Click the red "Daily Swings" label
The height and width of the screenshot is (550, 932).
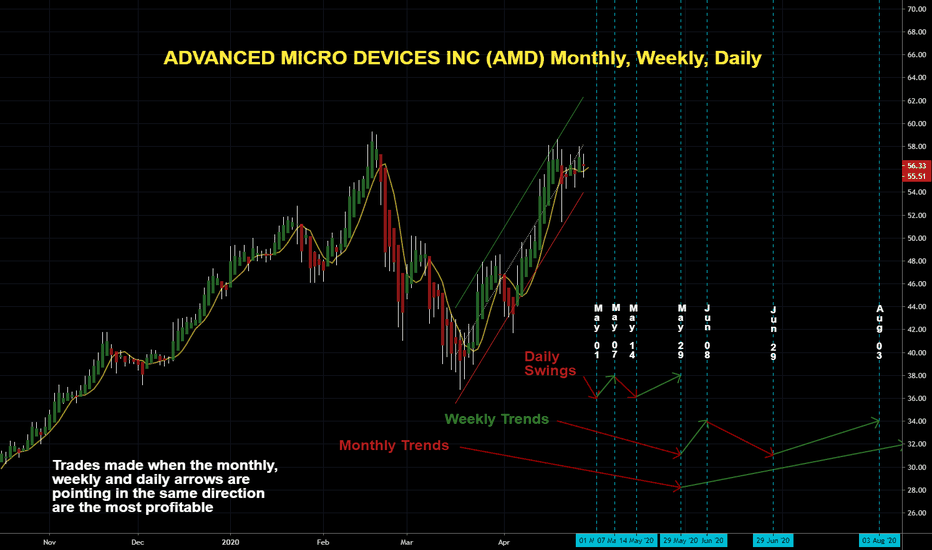[550, 363]
